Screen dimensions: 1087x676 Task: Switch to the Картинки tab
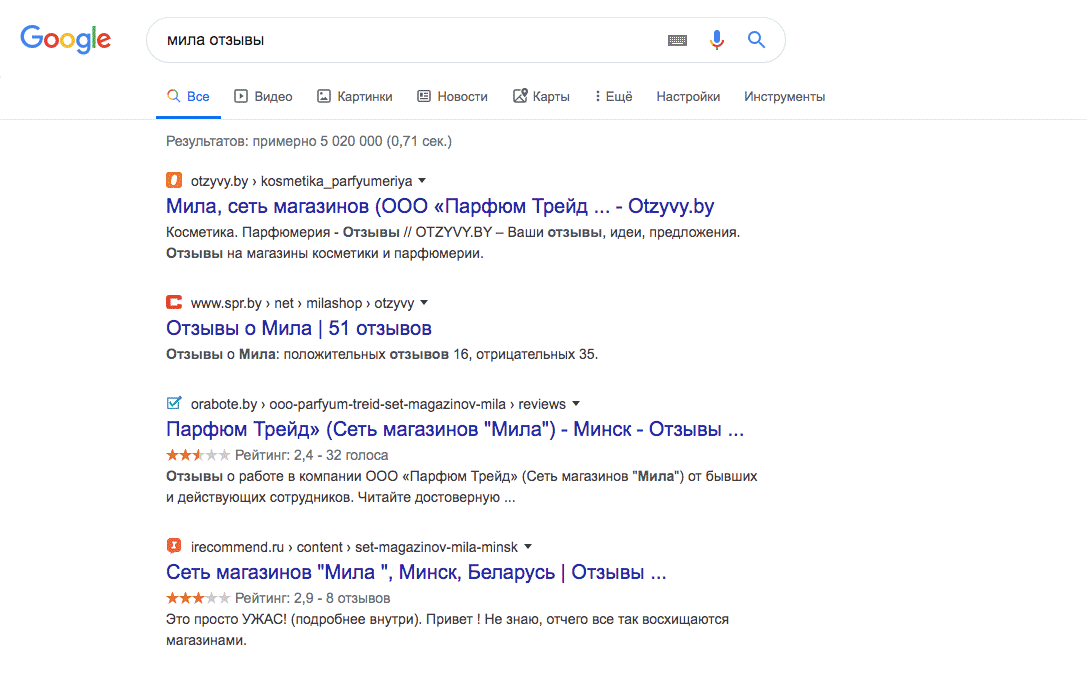click(354, 96)
